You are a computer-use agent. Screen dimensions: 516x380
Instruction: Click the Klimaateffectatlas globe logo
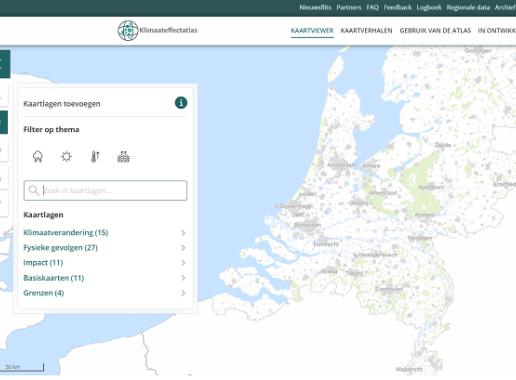pos(128,30)
